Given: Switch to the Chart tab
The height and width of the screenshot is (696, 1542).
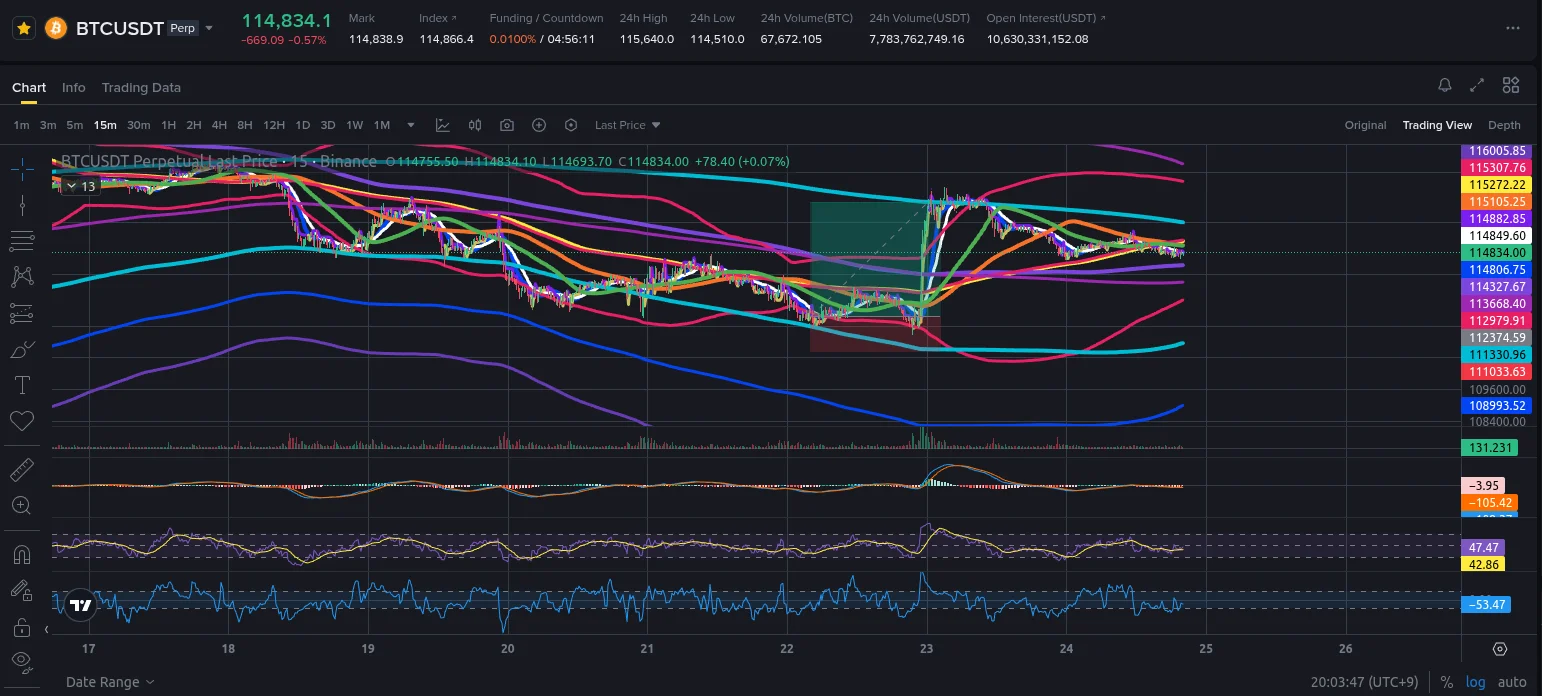Looking at the screenshot, I should [29, 88].
